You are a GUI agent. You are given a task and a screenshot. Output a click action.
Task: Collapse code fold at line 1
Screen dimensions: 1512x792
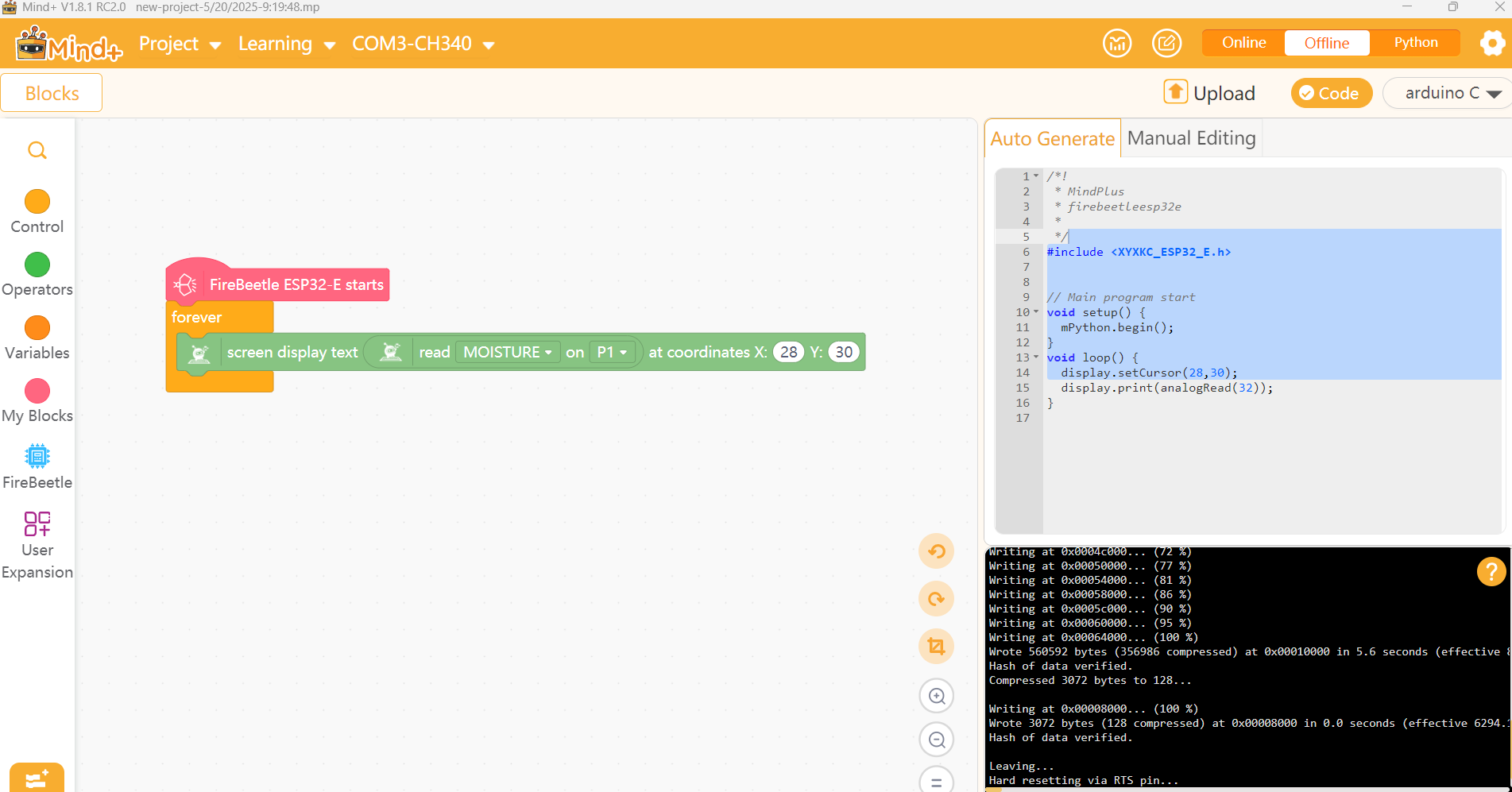(1036, 176)
